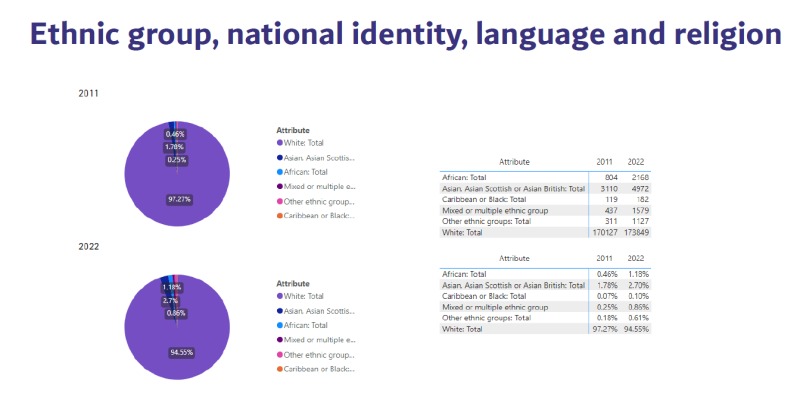Sort percentage table by 2011 column header
This screenshot has height=413, width=800.
point(604,257)
